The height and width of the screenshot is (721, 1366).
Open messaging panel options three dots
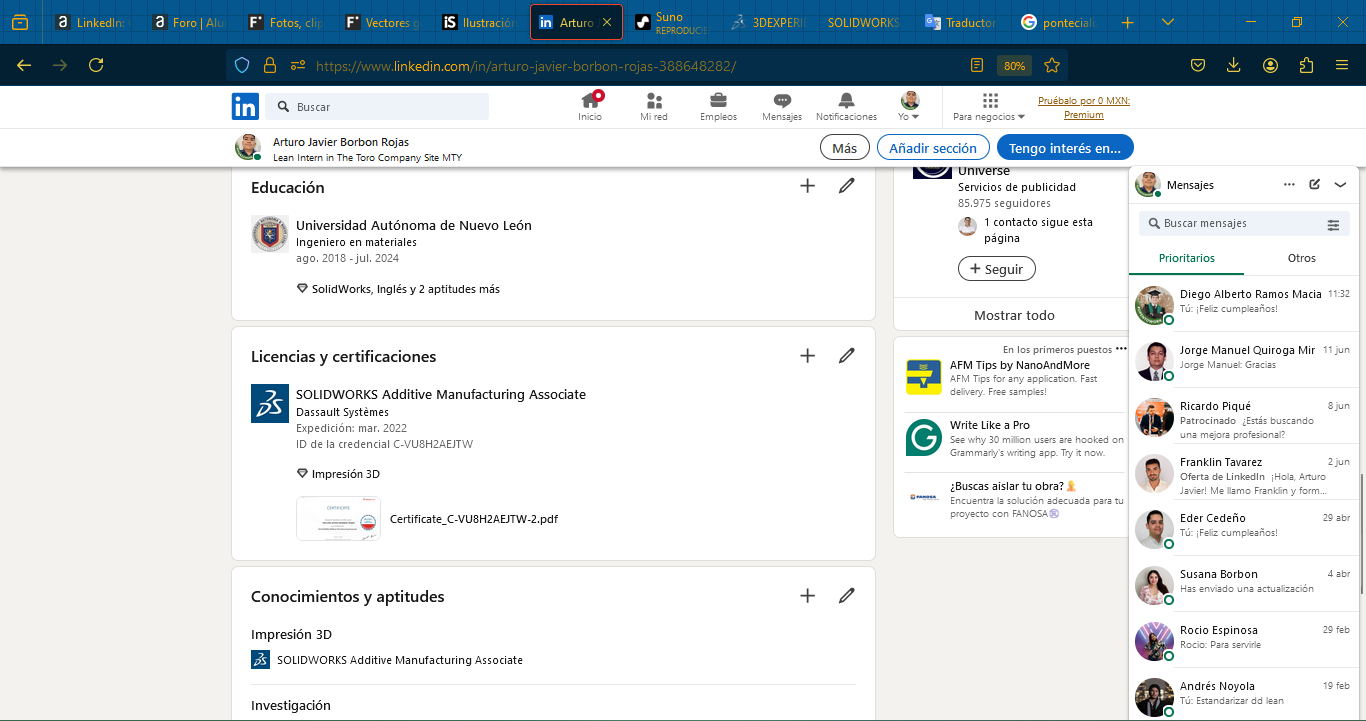point(1289,185)
